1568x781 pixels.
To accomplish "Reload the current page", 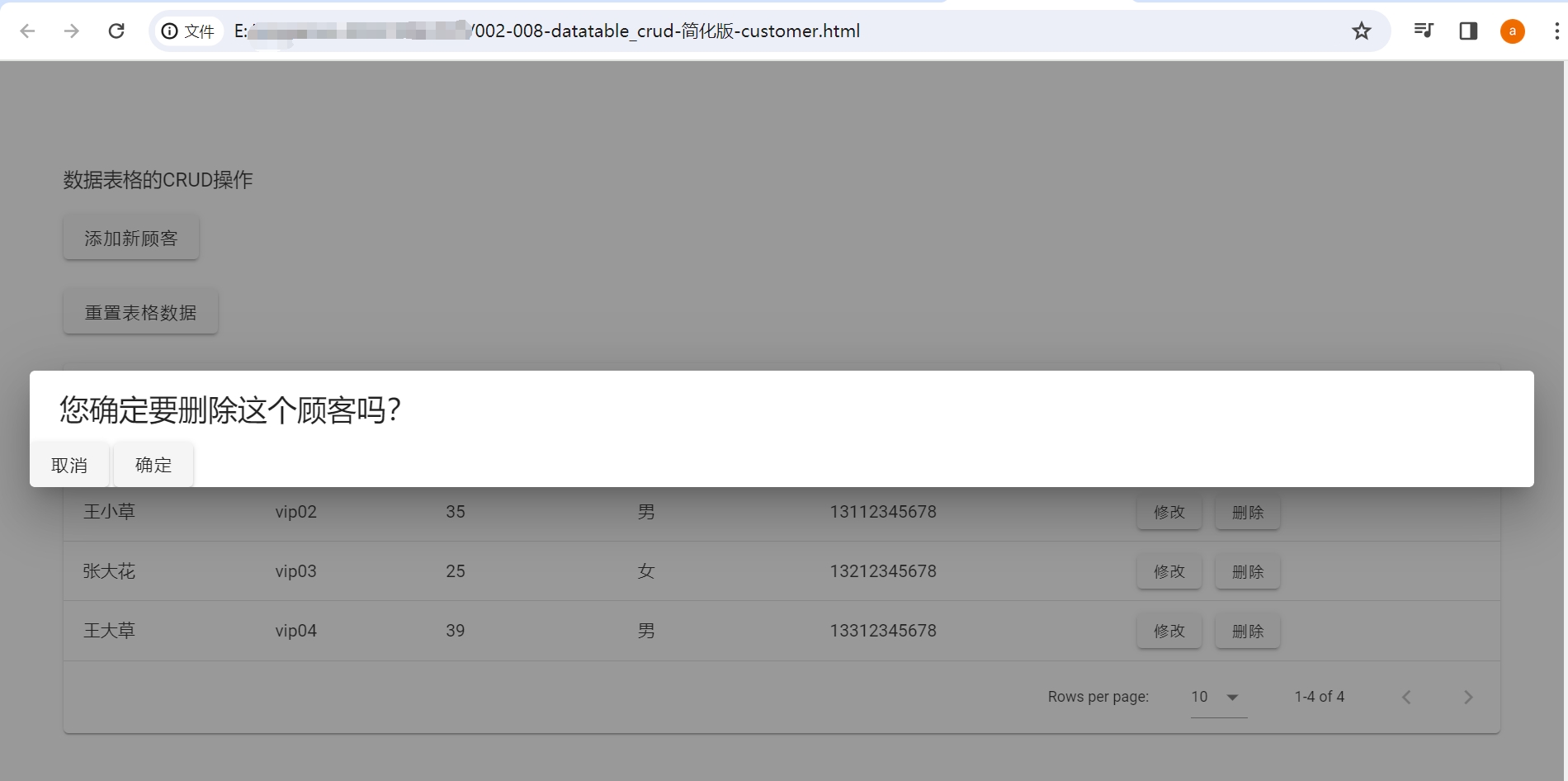I will pyautogui.click(x=116, y=31).
